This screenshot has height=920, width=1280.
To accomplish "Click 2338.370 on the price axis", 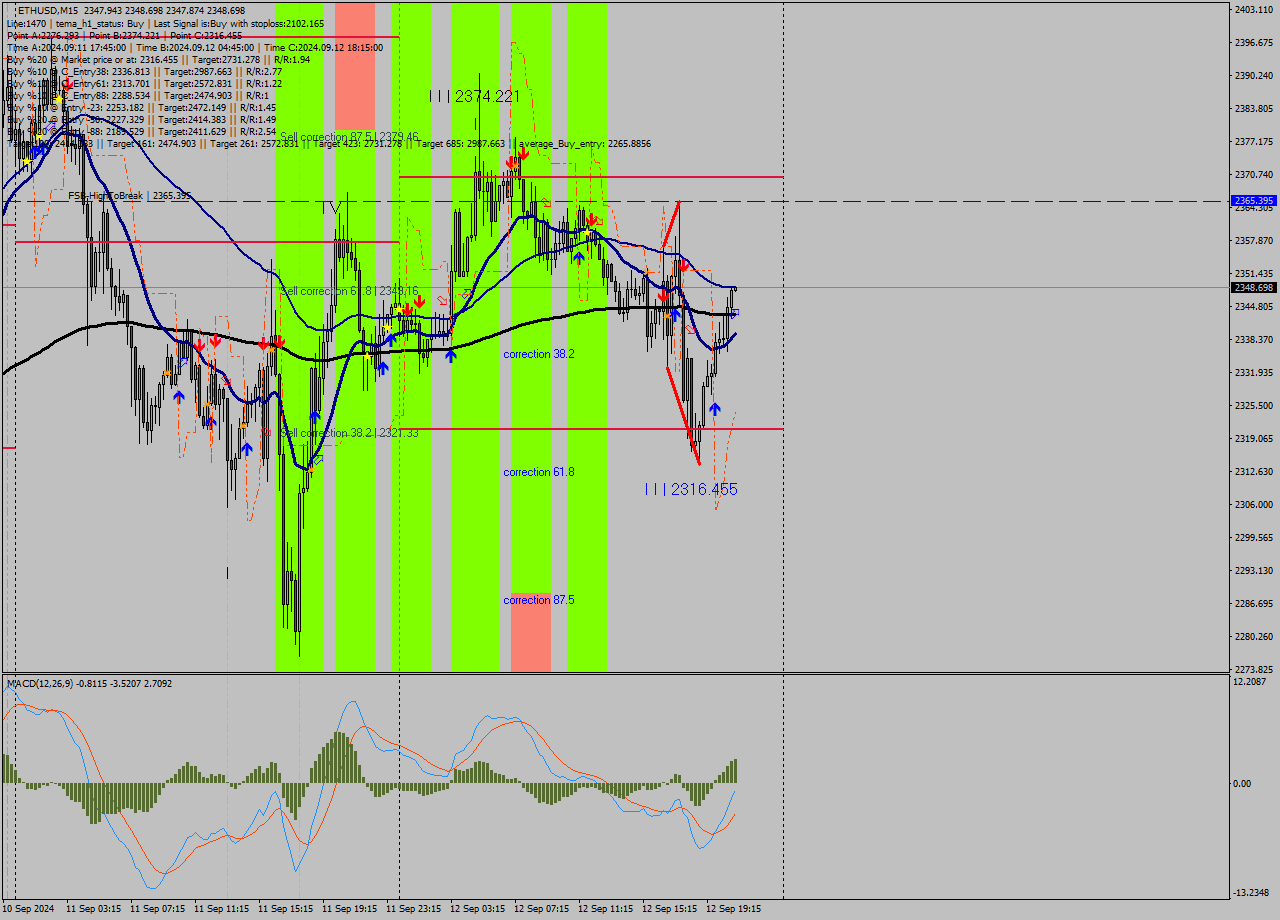I will click(1254, 340).
